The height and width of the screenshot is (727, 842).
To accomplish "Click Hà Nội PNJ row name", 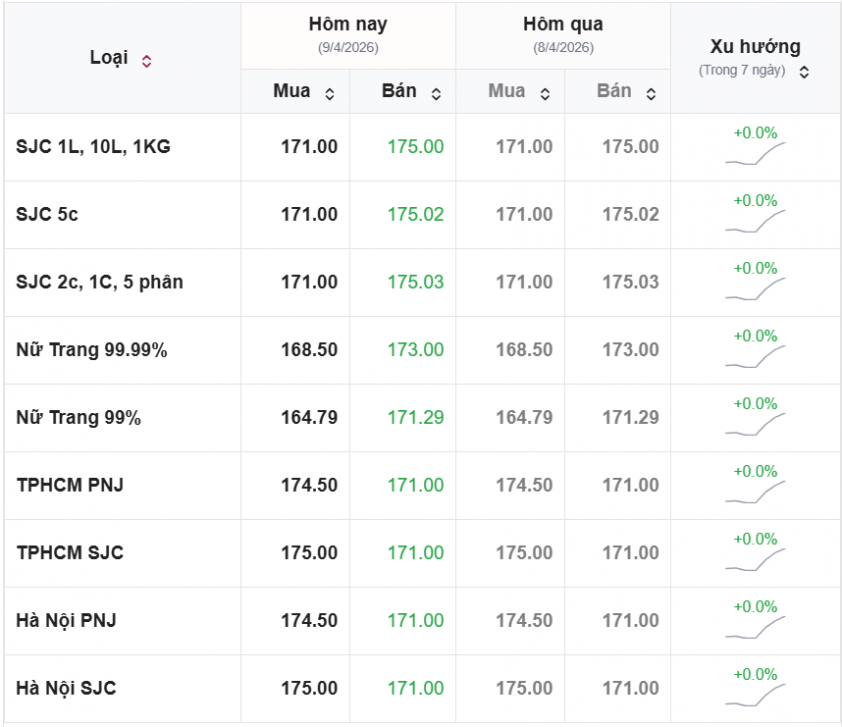I will (66, 620).
